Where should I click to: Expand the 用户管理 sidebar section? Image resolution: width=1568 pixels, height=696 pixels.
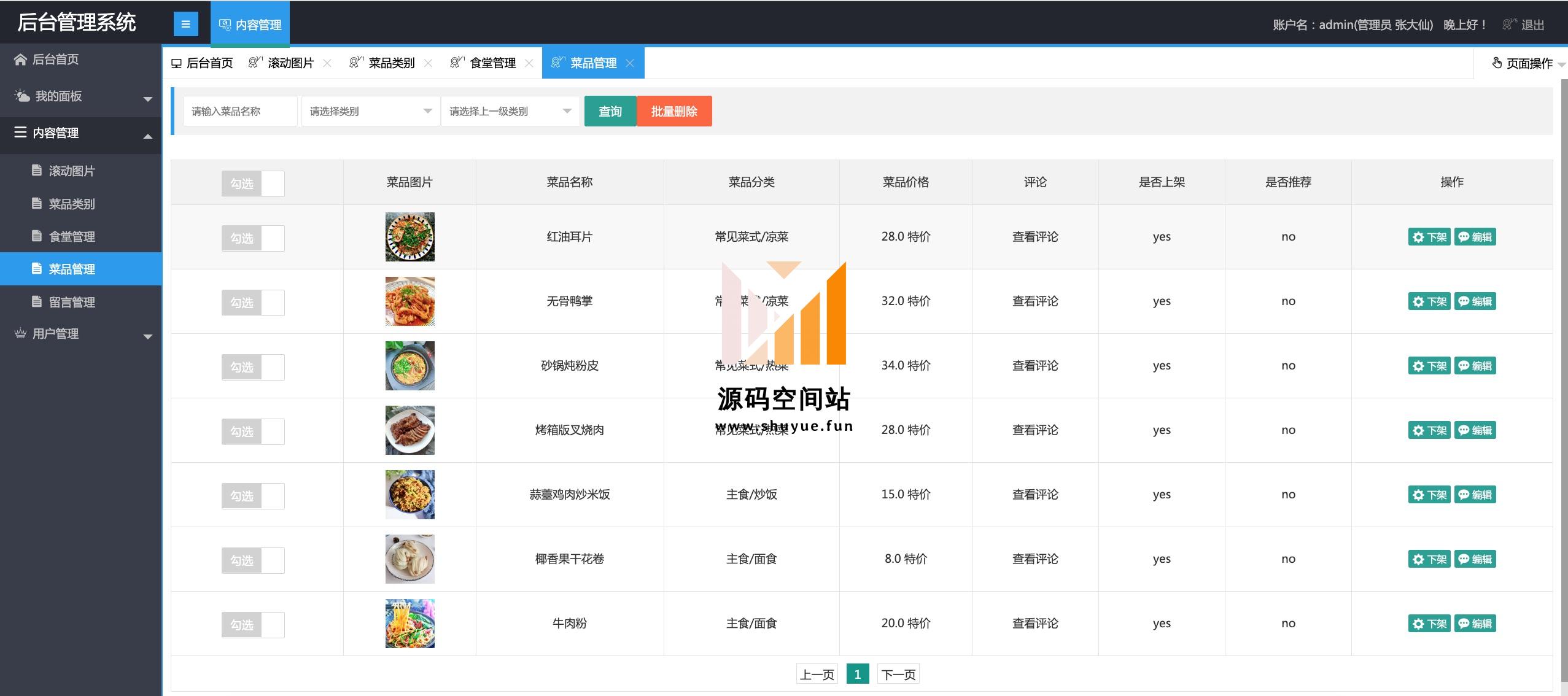pyautogui.click(x=80, y=334)
